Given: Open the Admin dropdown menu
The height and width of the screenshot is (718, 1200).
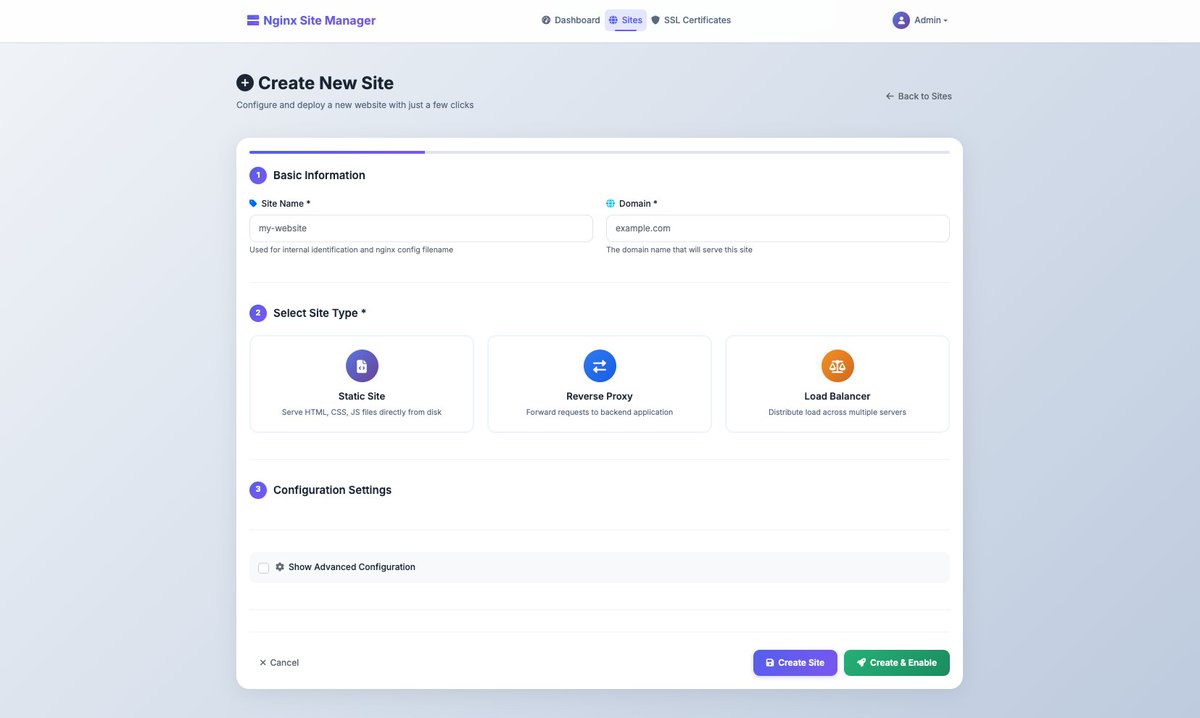Looking at the screenshot, I should [920, 20].
